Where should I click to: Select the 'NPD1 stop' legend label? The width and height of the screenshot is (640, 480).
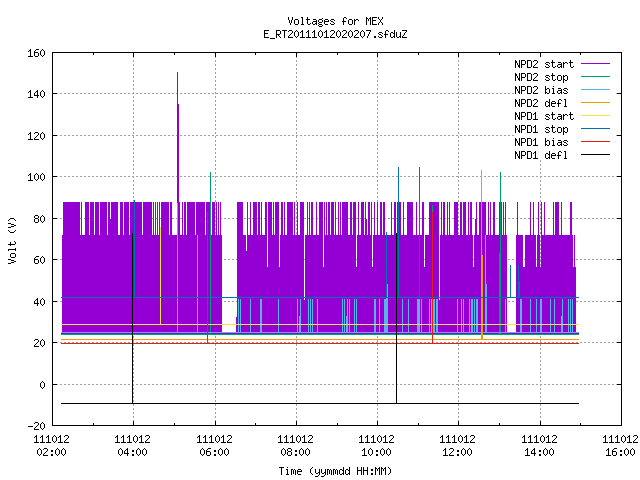[541, 129]
